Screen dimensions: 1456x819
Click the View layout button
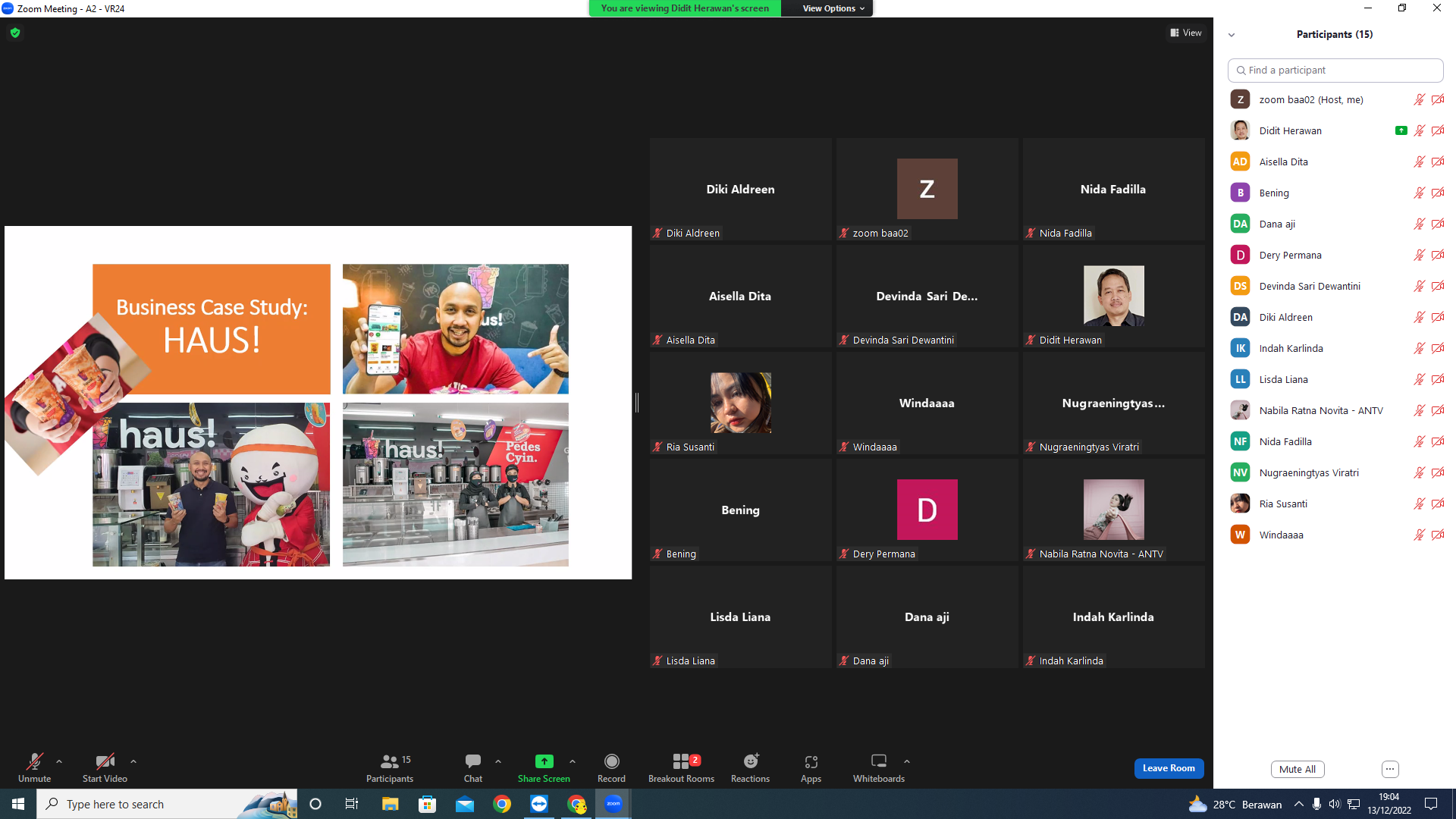[1186, 33]
